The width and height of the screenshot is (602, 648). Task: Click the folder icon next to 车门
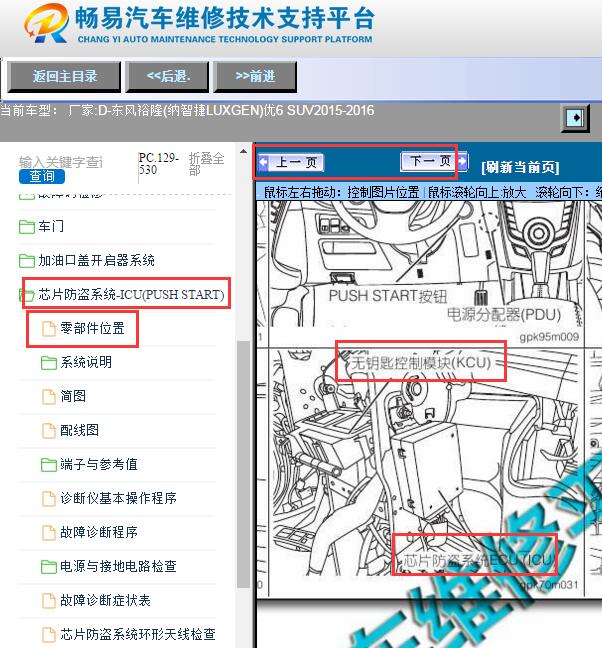tap(27, 227)
